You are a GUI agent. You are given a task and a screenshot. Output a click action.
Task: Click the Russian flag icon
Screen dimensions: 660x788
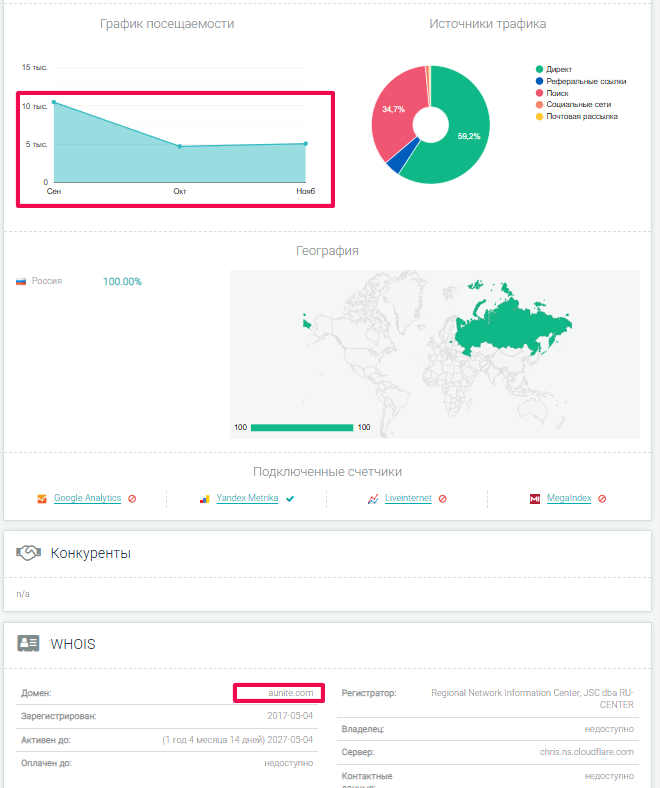[x=21, y=282]
